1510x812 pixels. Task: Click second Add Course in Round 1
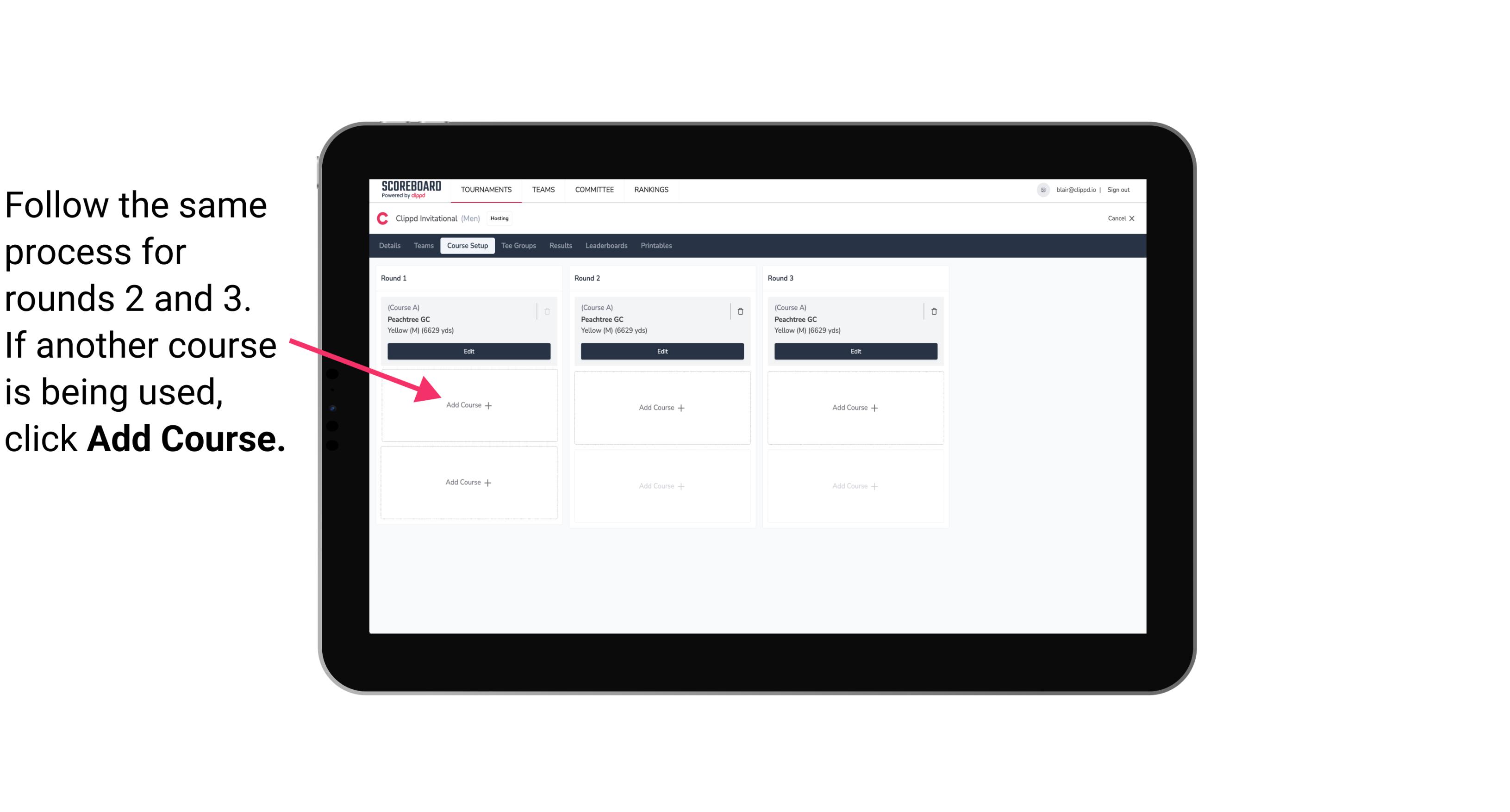point(469,481)
